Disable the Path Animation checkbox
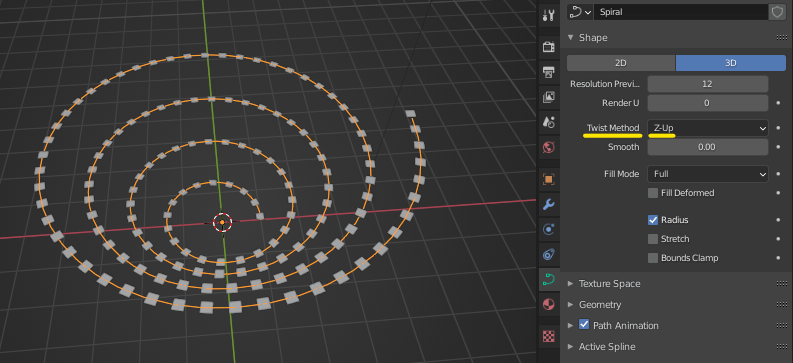The width and height of the screenshot is (793, 363). (584, 325)
